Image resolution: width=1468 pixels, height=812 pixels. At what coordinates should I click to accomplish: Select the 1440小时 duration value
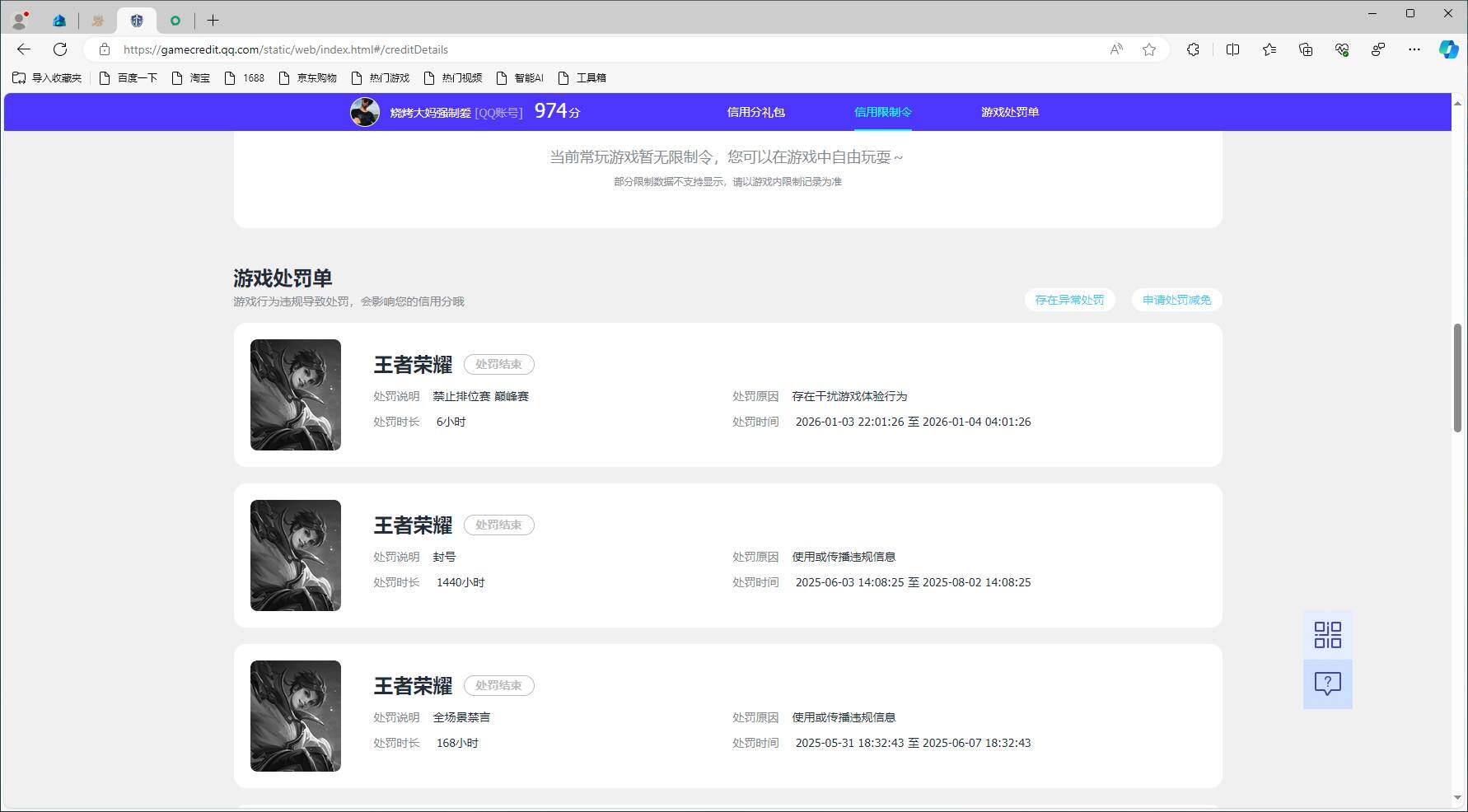coord(461,582)
